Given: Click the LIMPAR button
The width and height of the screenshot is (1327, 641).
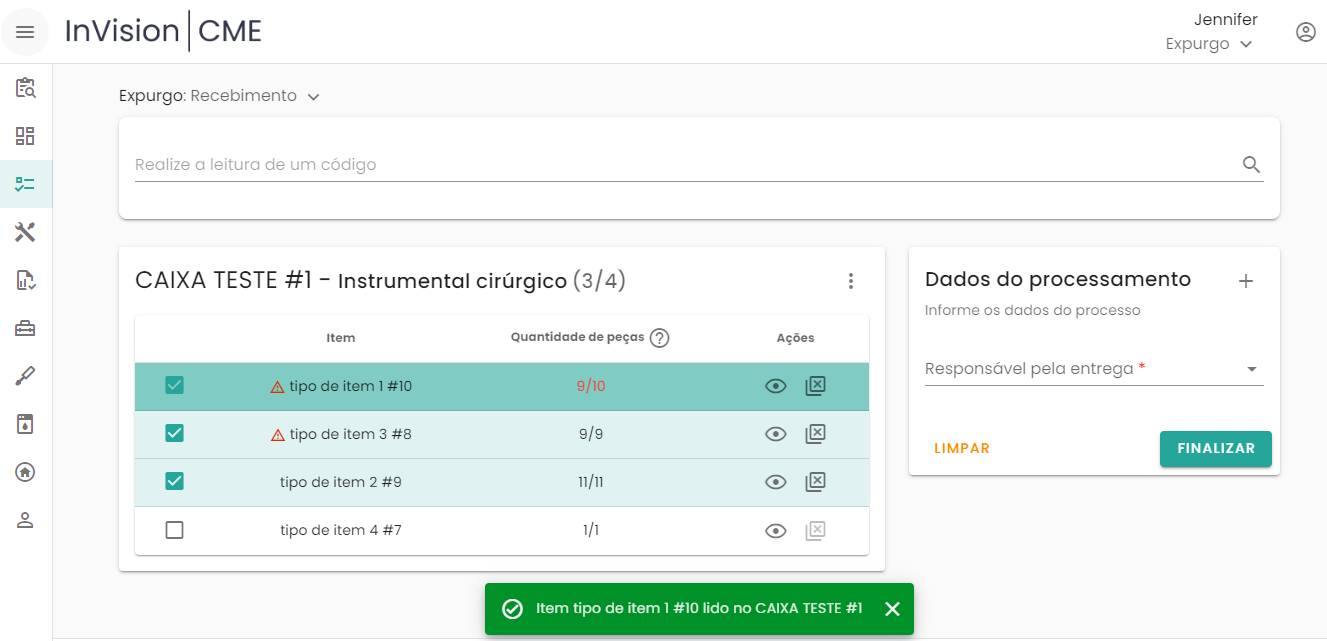Looking at the screenshot, I should click(x=962, y=449).
